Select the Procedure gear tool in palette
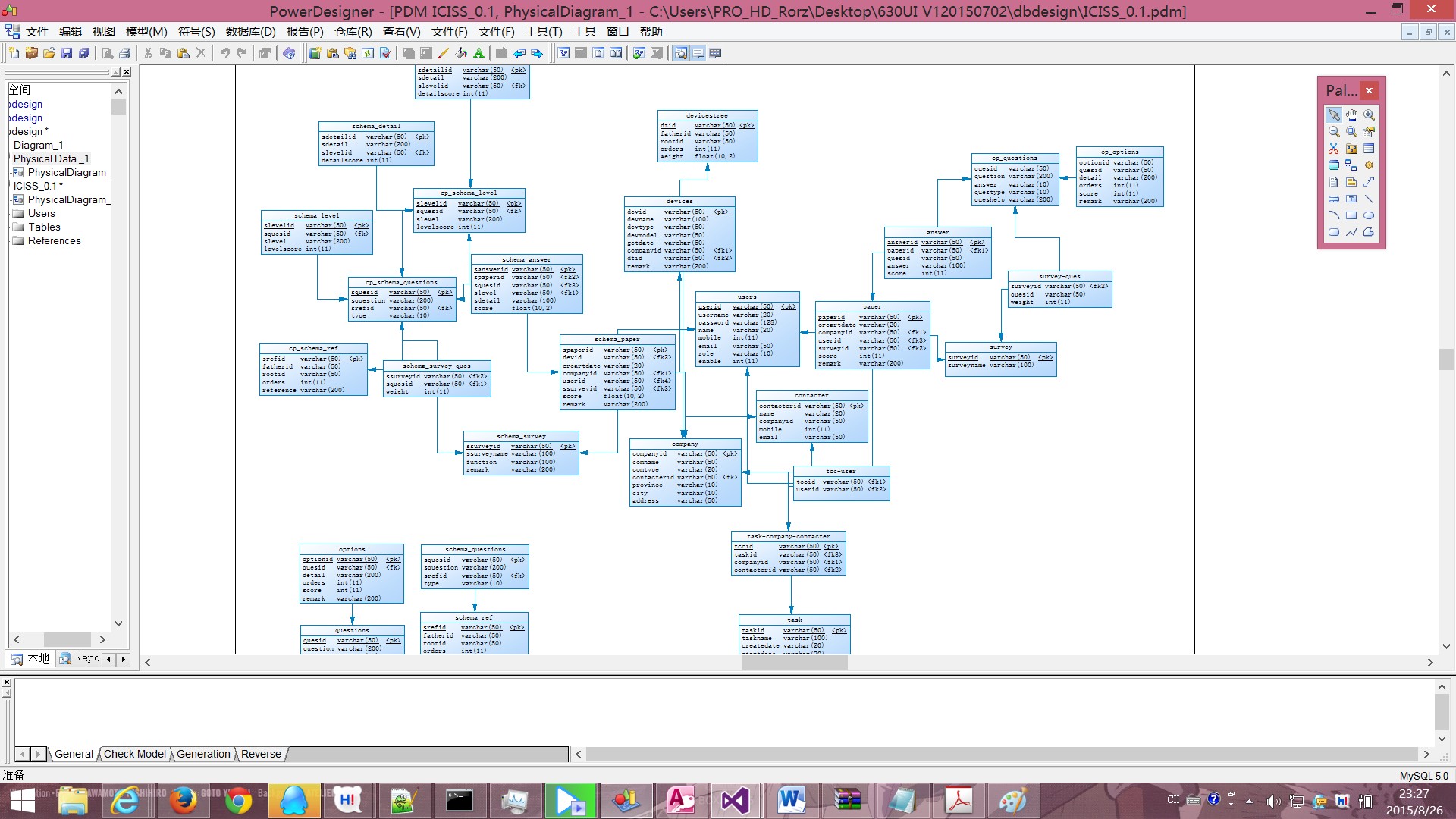 click(x=1369, y=165)
